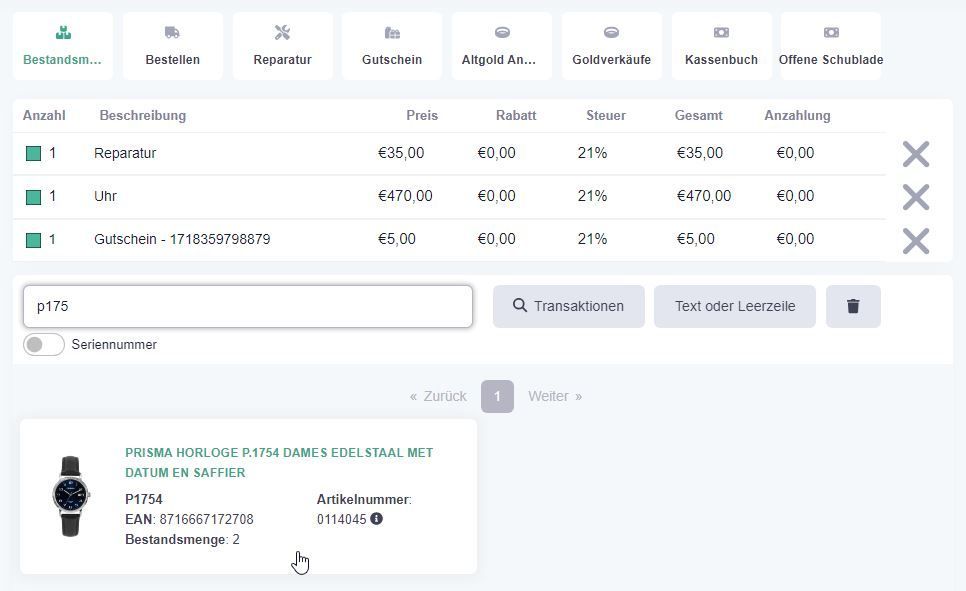Toggle the Seriennummer switch
Image resolution: width=966 pixels, height=591 pixels.
44,344
